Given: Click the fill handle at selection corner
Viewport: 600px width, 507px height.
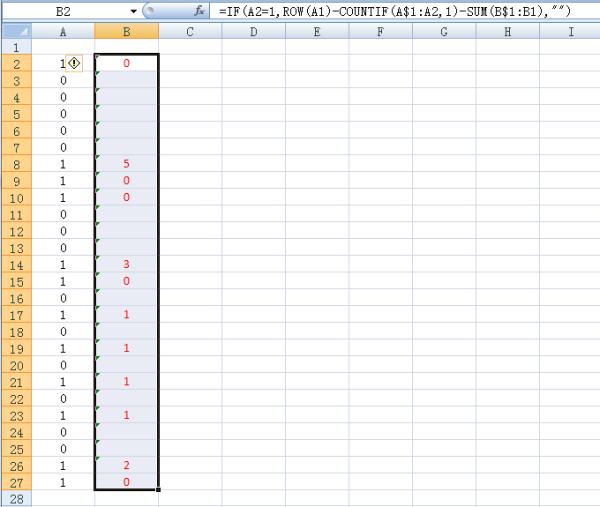Looking at the screenshot, I should pyautogui.click(x=158, y=489).
